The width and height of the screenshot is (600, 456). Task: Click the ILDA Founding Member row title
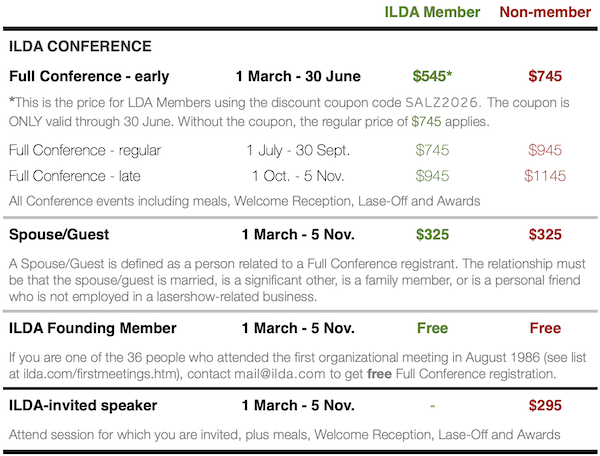pyautogui.click(x=92, y=328)
